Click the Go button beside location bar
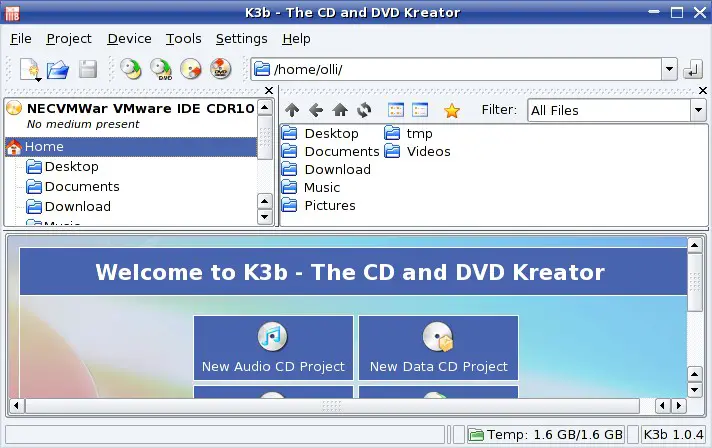This screenshot has width=712, height=448. (693, 69)
